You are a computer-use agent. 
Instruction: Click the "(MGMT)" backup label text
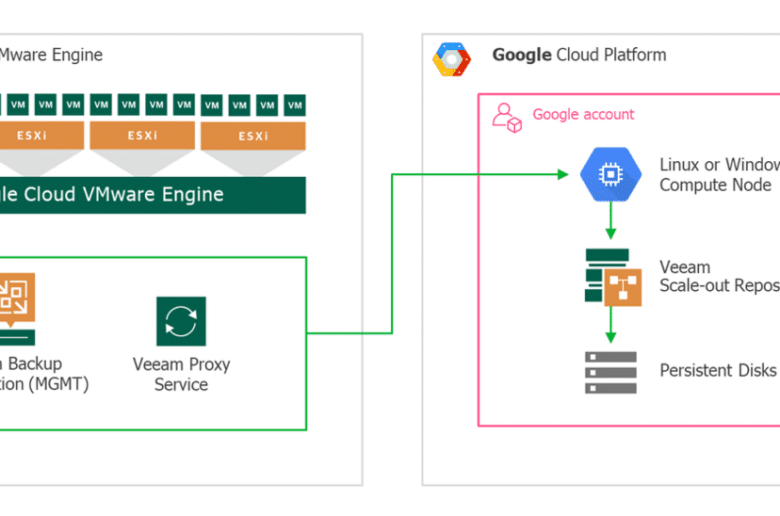(59, 384)
